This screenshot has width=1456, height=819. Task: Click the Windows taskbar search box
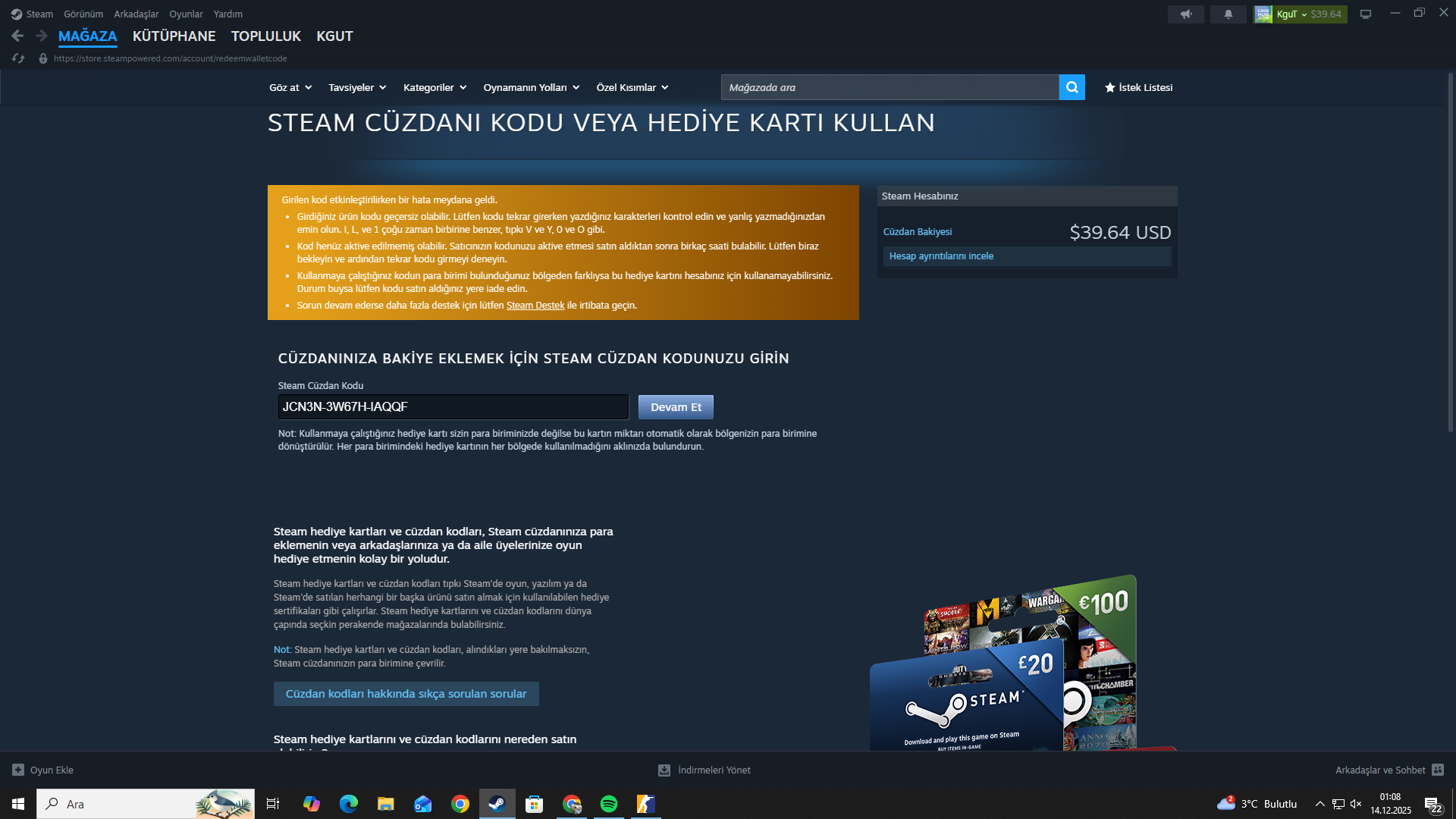pyautogui.click(x=146, y=804)
